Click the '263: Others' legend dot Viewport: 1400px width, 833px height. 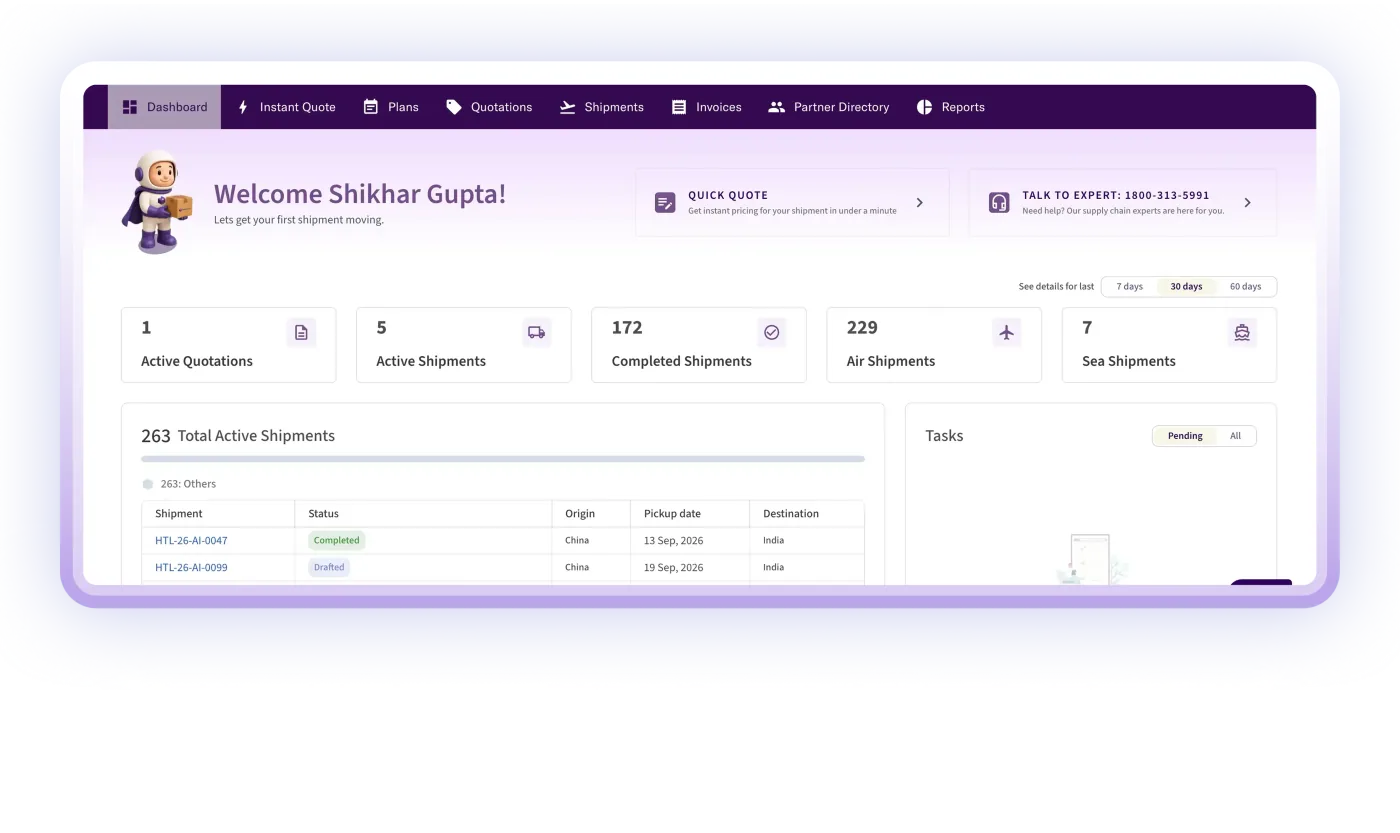[148, 484]
